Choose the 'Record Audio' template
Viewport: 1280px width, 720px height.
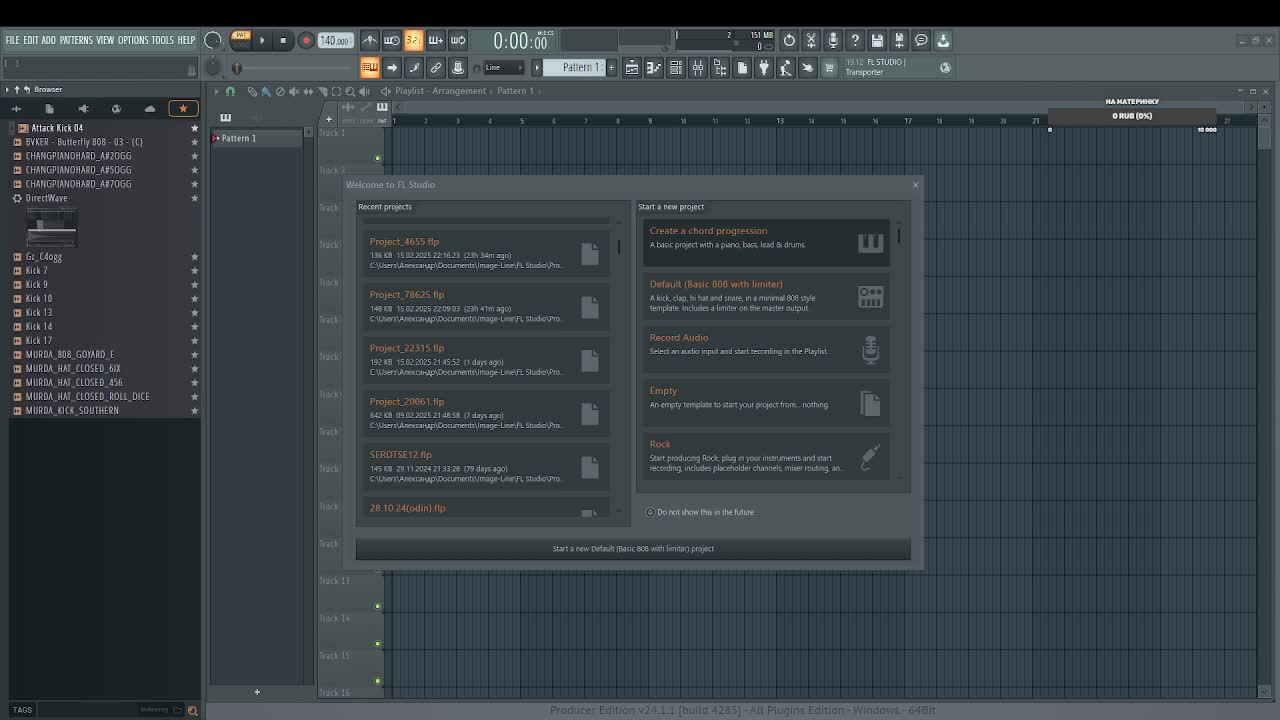766,350
